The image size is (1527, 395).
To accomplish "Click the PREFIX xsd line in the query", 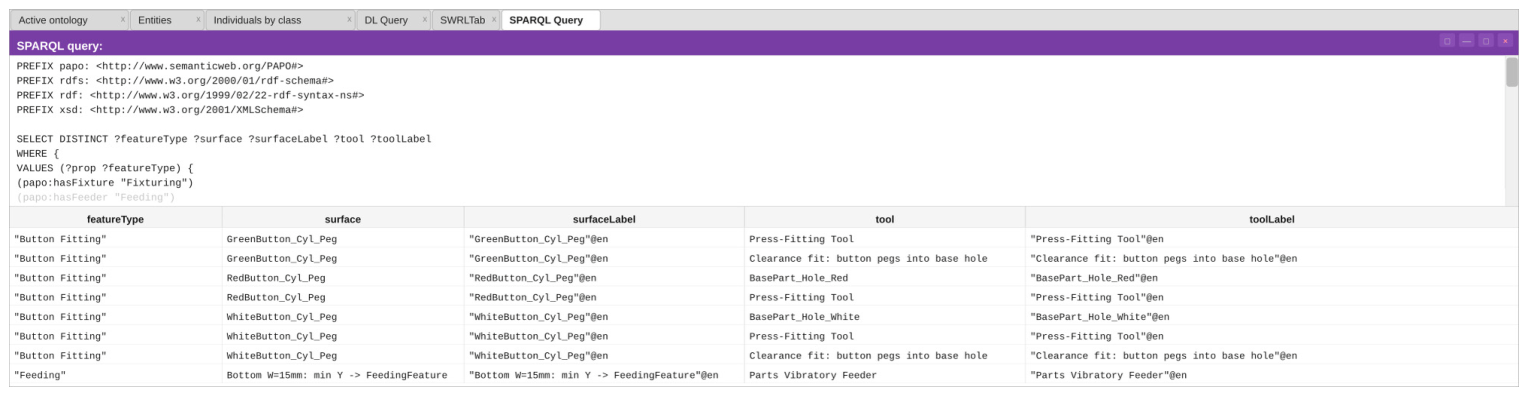I will pos(160,110).
